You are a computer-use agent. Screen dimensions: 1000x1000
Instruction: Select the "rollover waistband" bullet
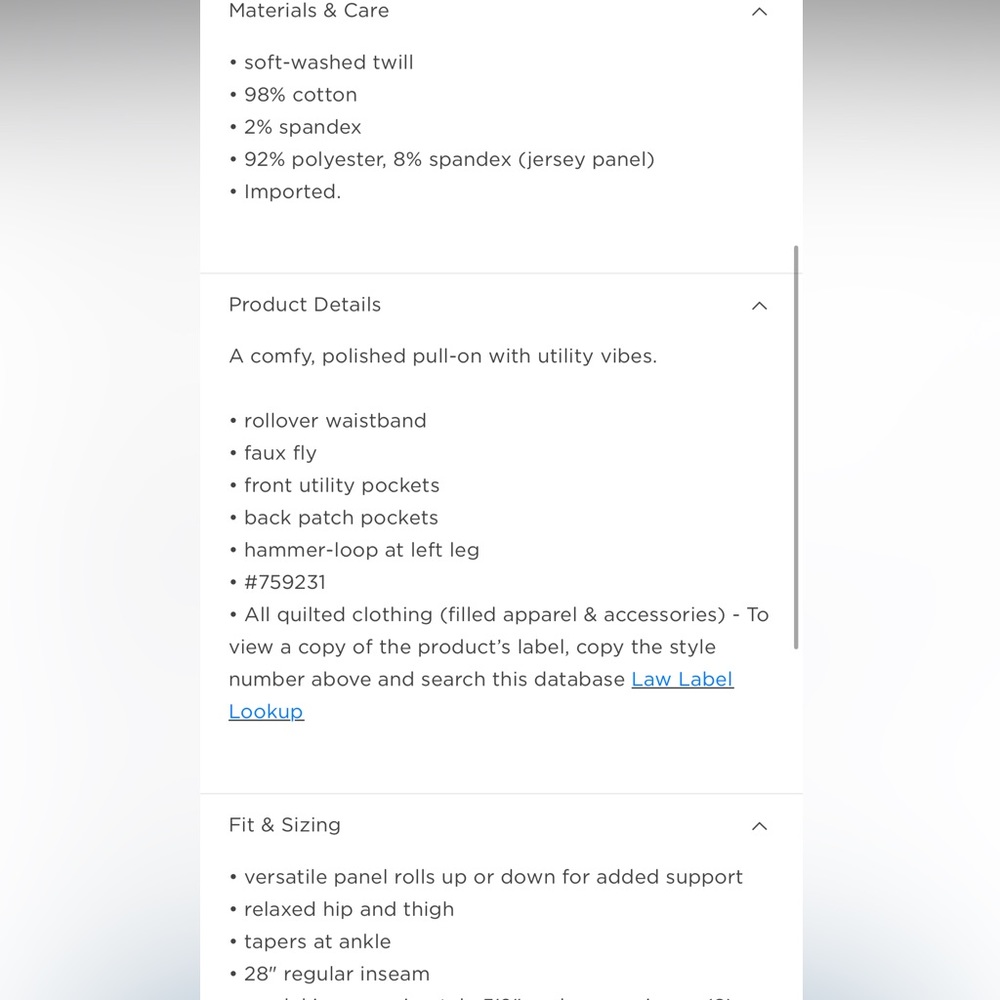coord(335,420)
